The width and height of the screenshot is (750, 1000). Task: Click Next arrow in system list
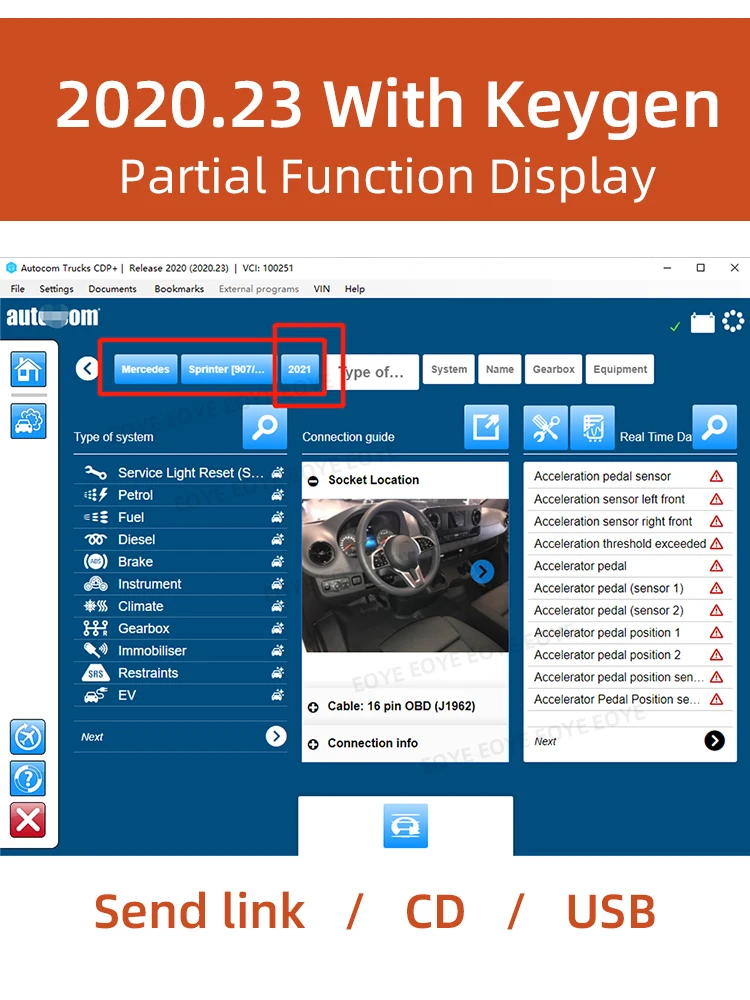(276, 737)
